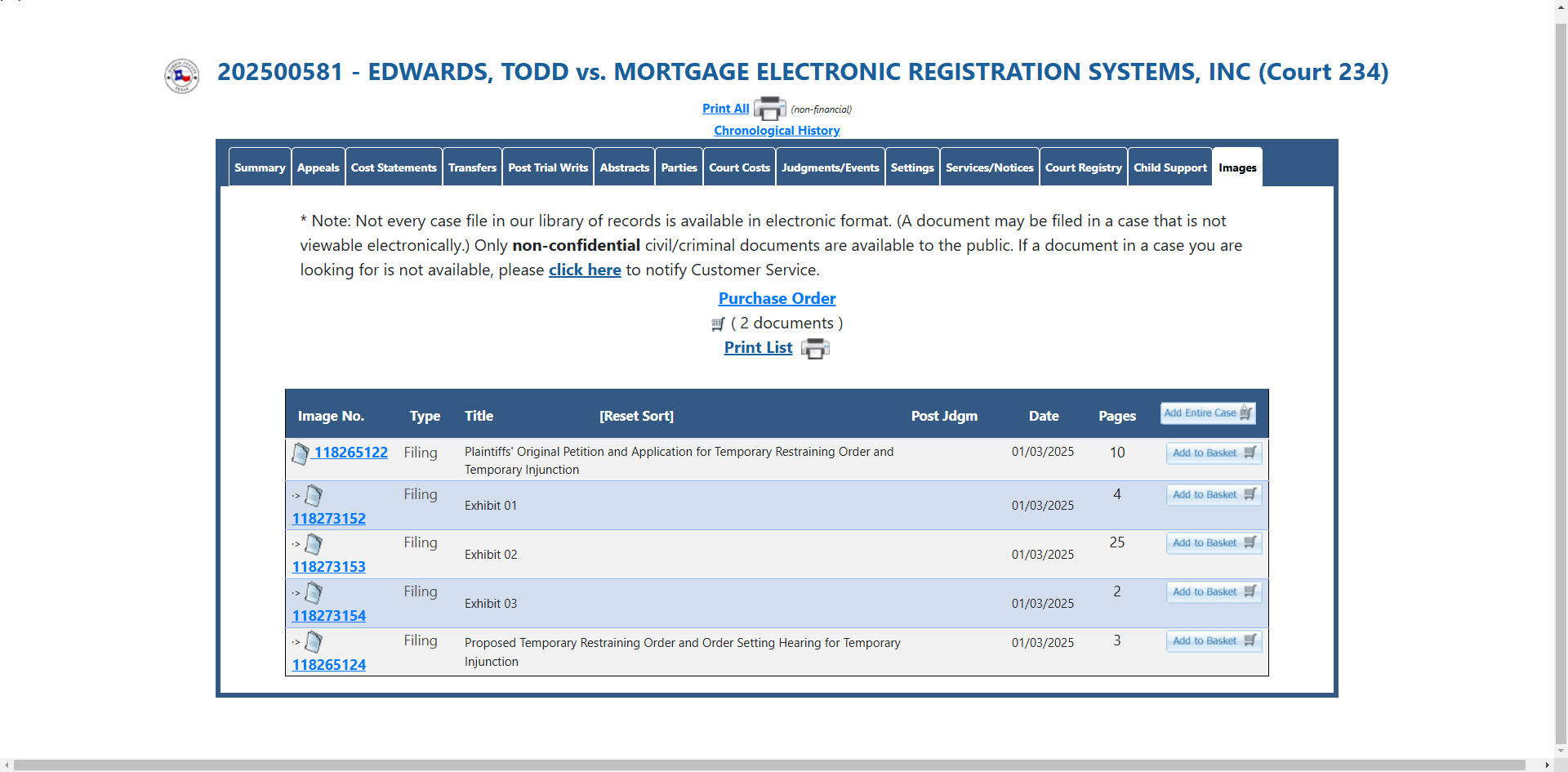Open image number 118273154 link

[329, 616]
